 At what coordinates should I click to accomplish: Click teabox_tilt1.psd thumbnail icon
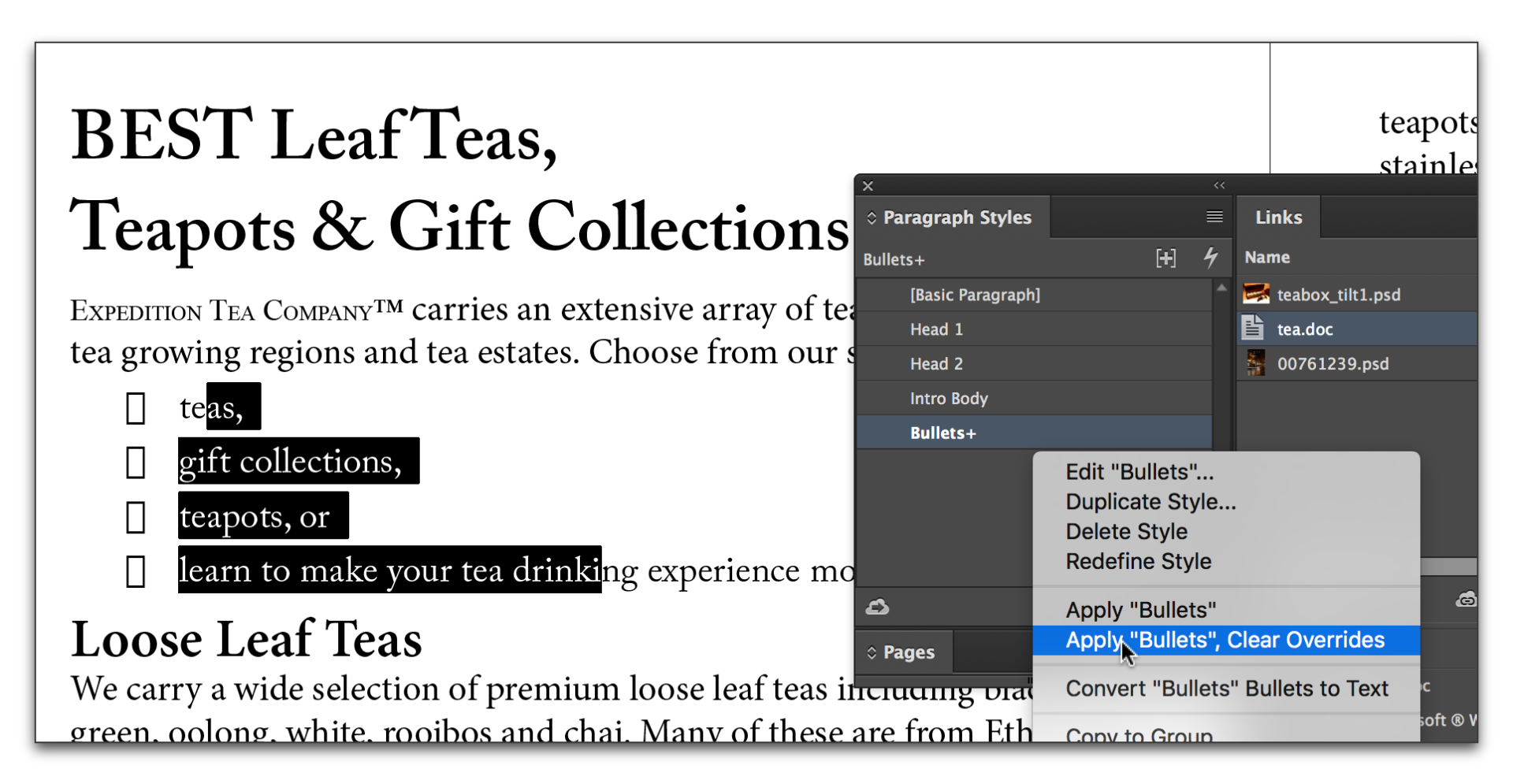1255,294
